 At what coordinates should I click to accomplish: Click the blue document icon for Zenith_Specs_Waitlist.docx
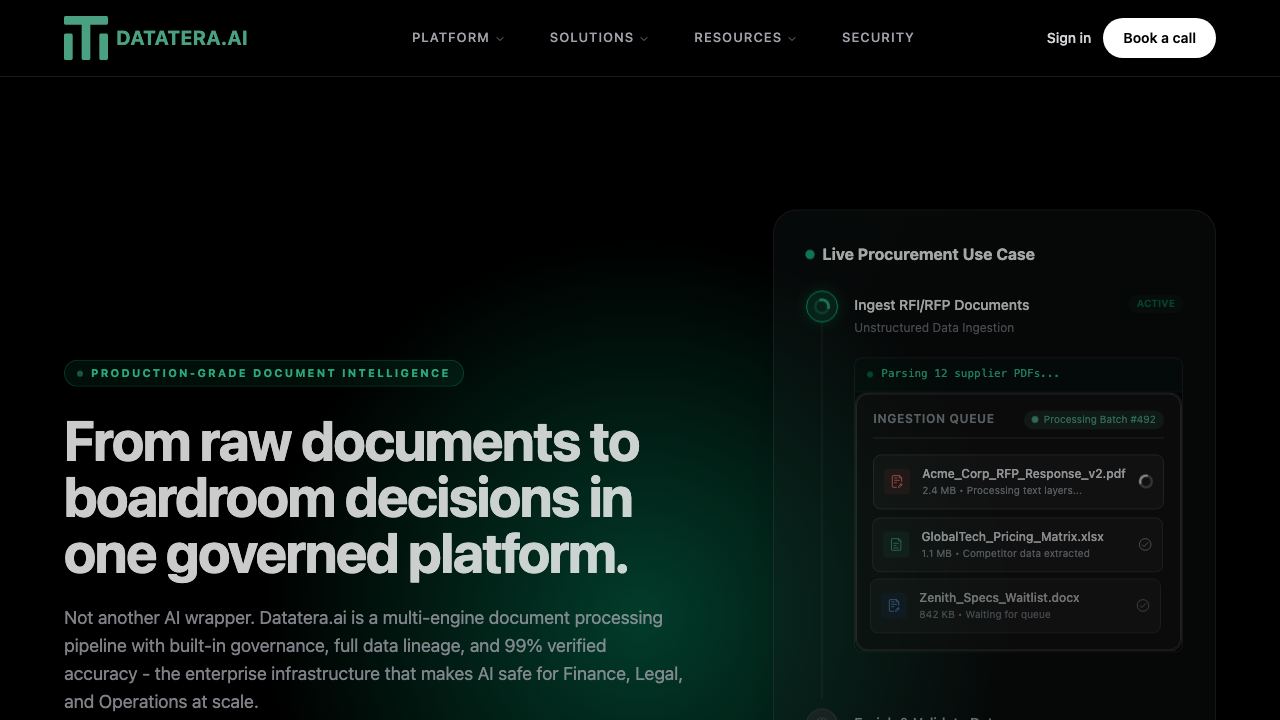[x=894, y=605]
